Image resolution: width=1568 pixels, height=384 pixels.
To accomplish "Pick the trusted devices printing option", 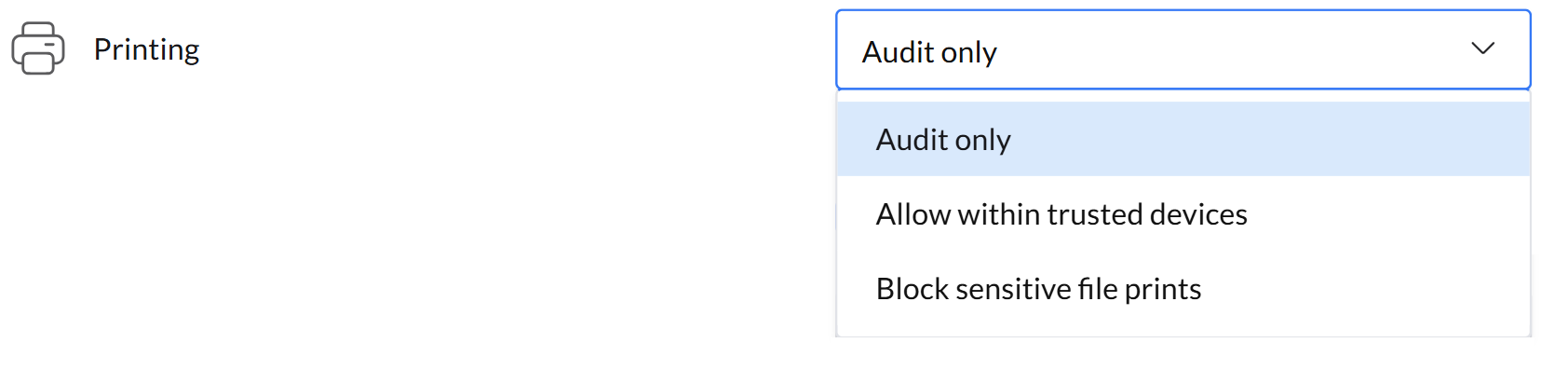I will pyautogui.click(x=1061, y=214).
